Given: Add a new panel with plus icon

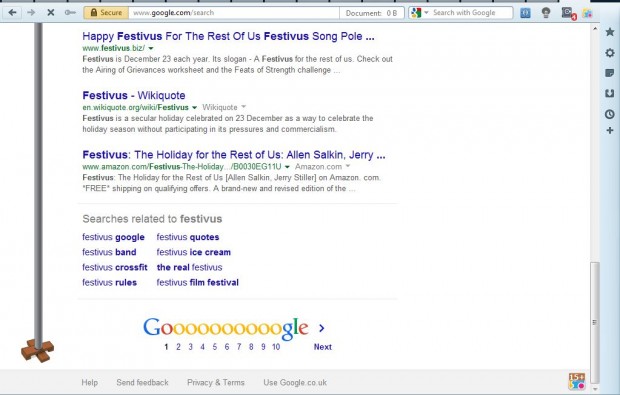Looking at the screenshot, I should pyautogui.click(x=610, y=130).
